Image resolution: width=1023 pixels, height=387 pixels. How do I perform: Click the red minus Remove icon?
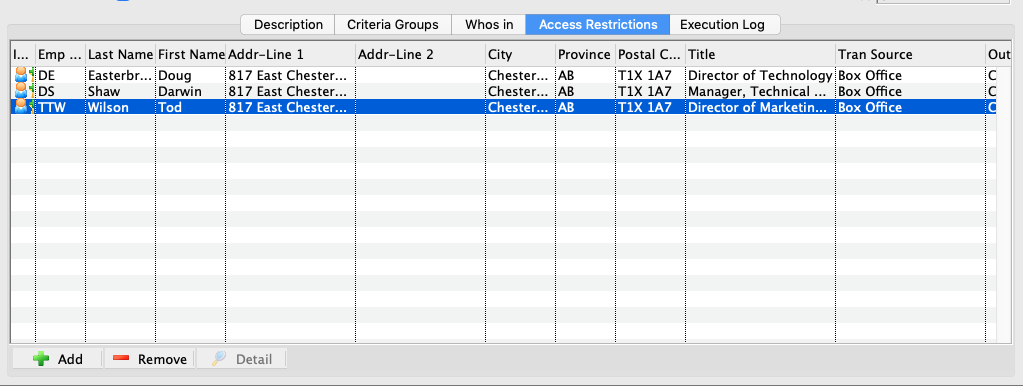click(x=121, y=359)
